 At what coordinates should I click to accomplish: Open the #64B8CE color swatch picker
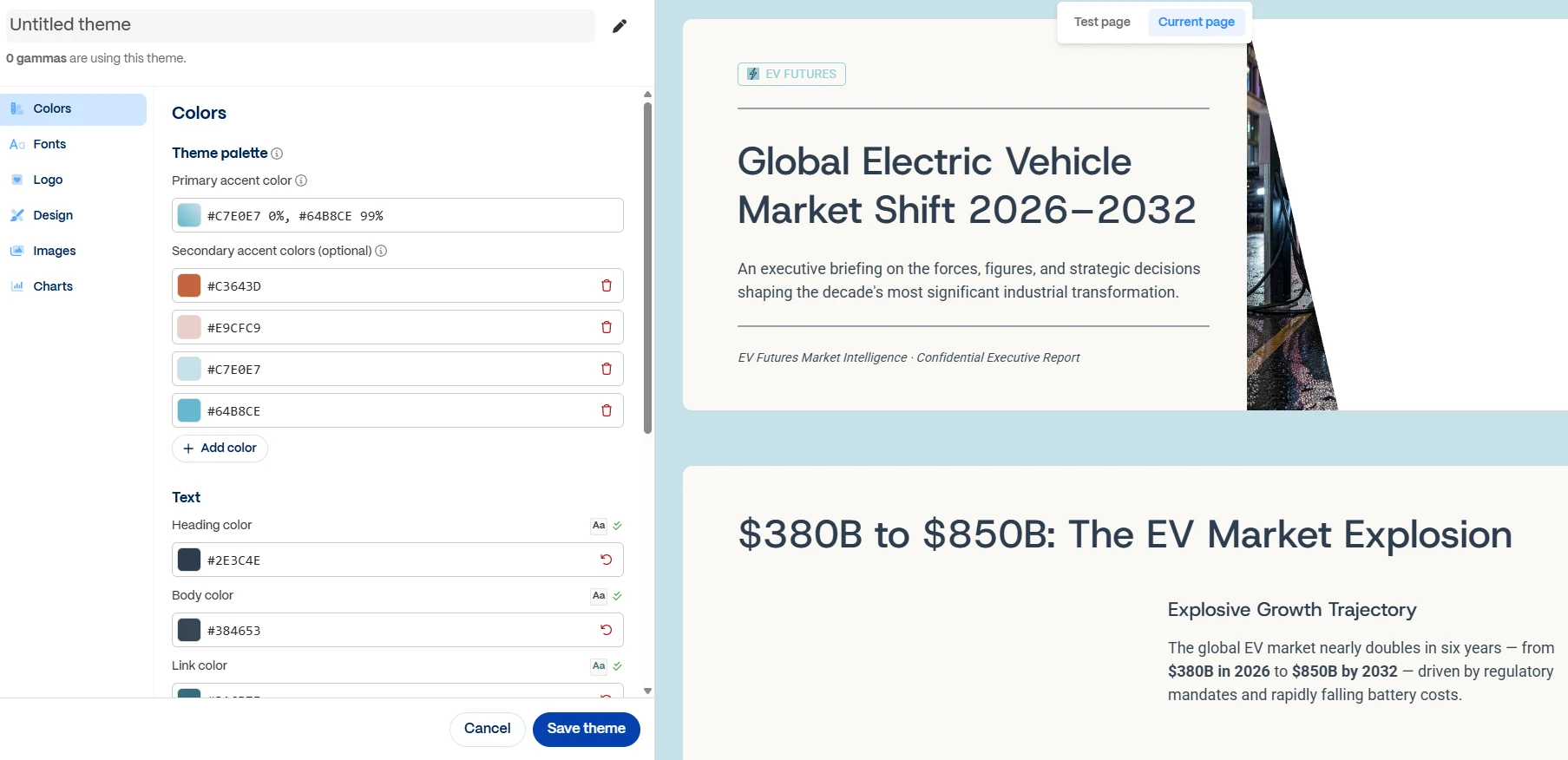(189, 410)
